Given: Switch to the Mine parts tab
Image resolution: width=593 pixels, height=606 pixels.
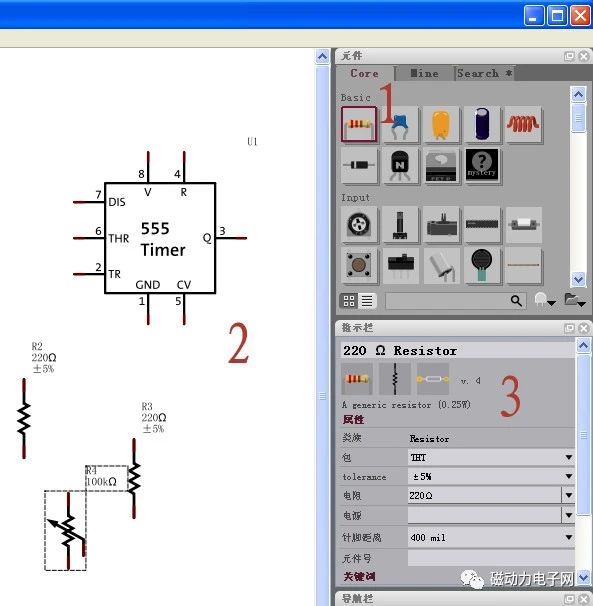Looking at the screenshot, I should (x=424, y=73).
